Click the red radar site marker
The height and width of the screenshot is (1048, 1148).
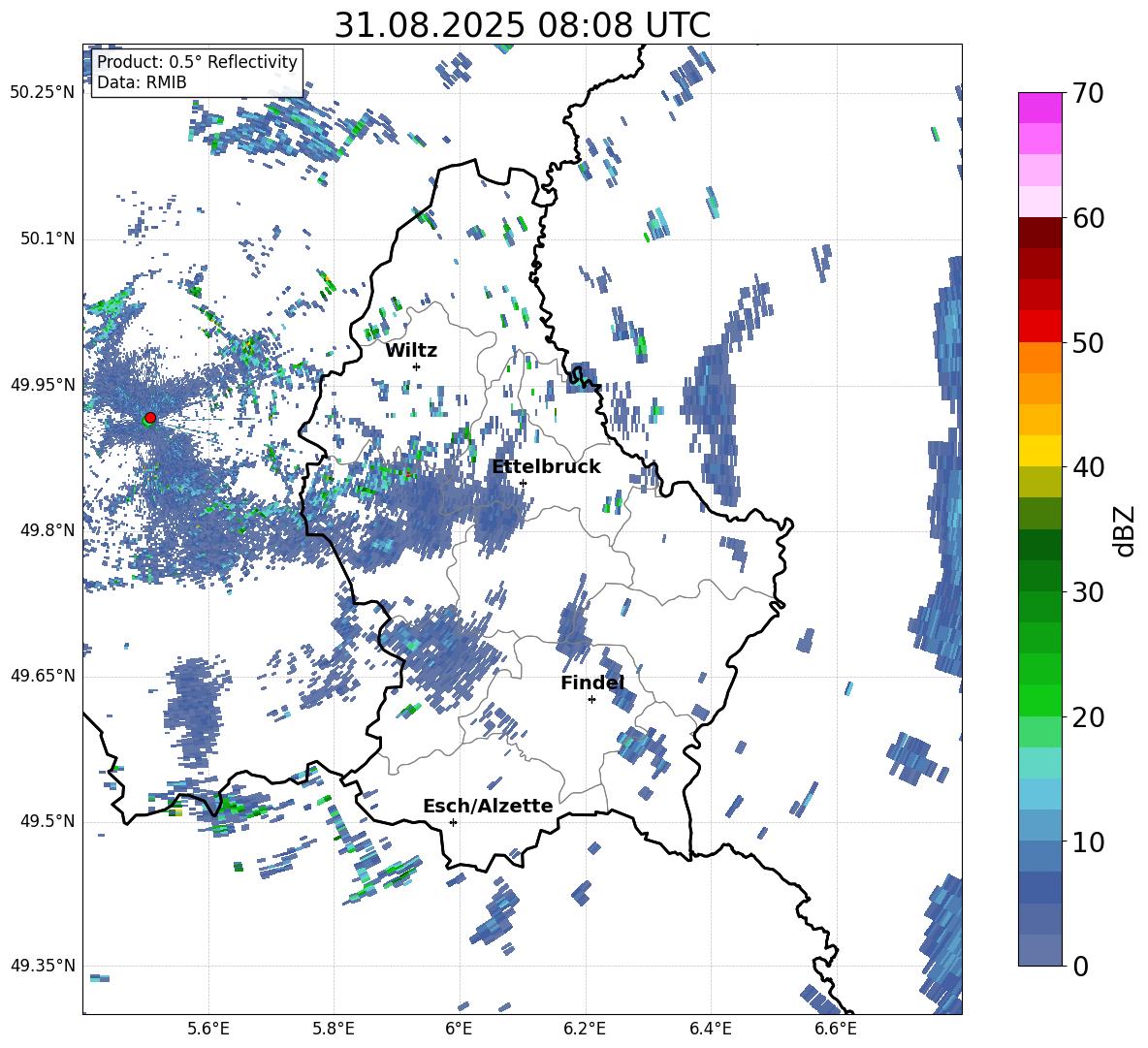click(150, 418)
